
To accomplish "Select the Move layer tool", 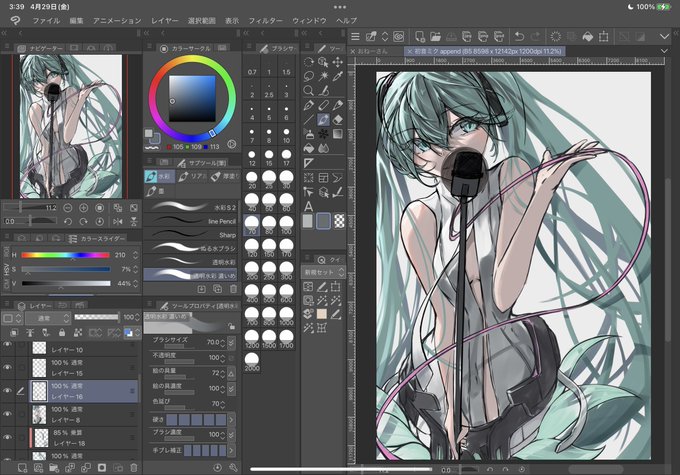I will pyautogui.click(x=337, y=62).
